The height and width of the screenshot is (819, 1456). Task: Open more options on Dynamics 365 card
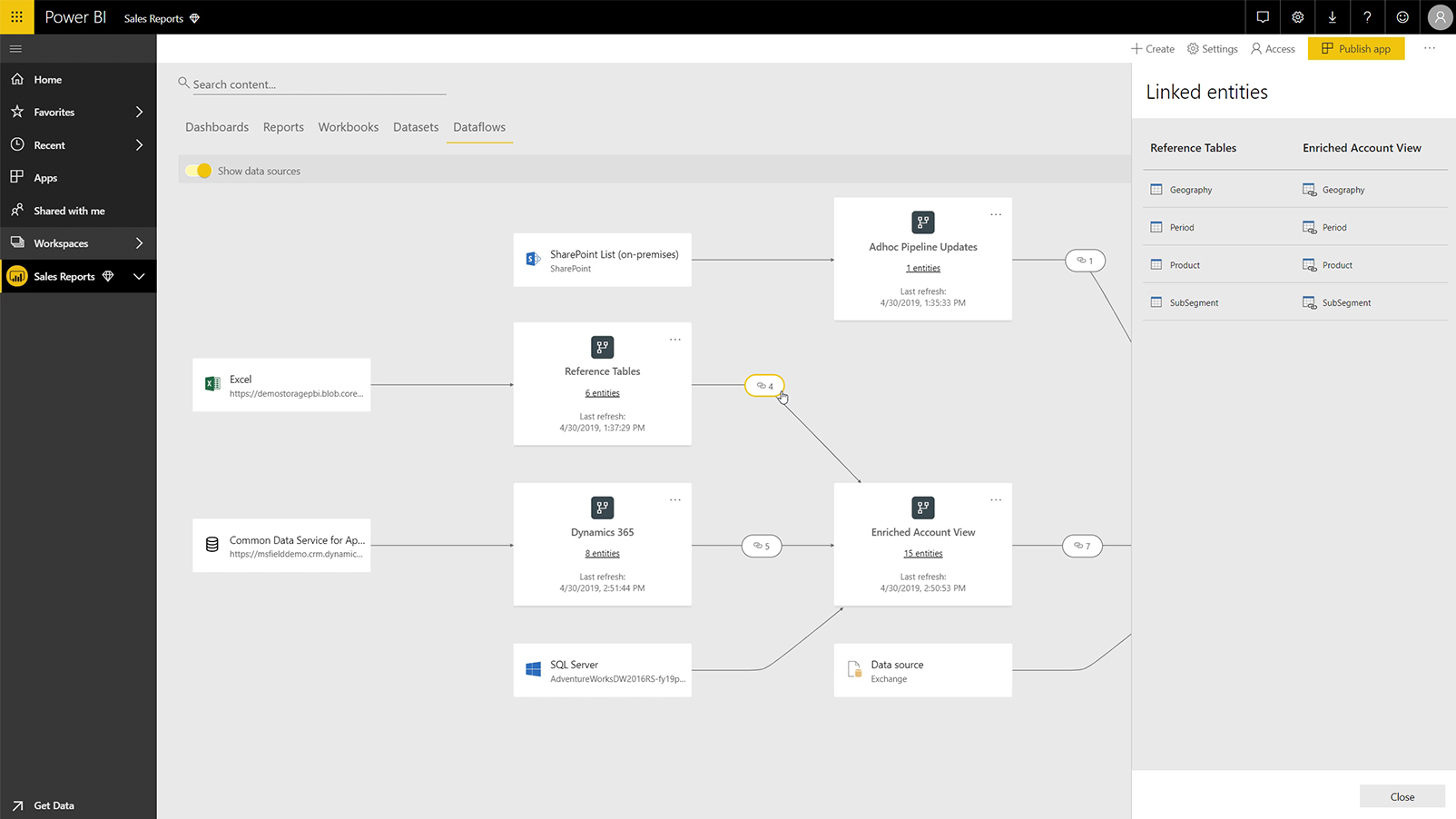[675, 500]
